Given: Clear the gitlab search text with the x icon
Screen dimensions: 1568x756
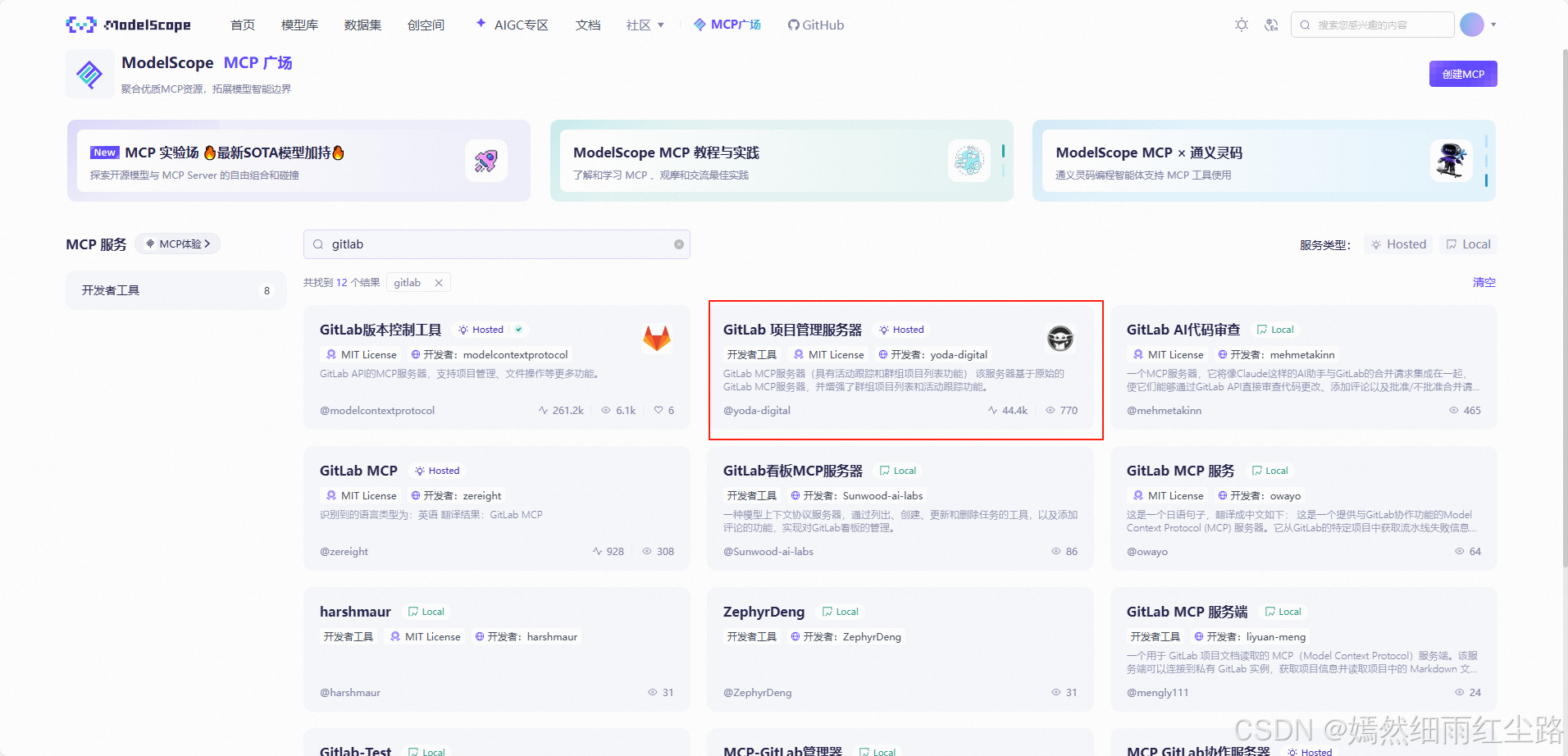Looking at the screenshot, I should tap(679, 244).
